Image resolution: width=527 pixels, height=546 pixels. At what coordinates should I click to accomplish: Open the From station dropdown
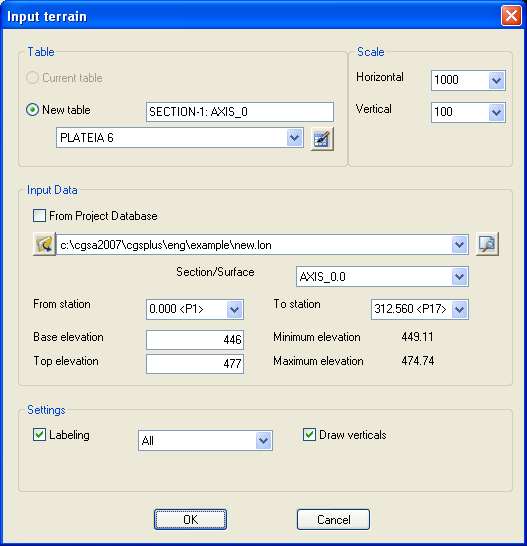tap(234, 309)
